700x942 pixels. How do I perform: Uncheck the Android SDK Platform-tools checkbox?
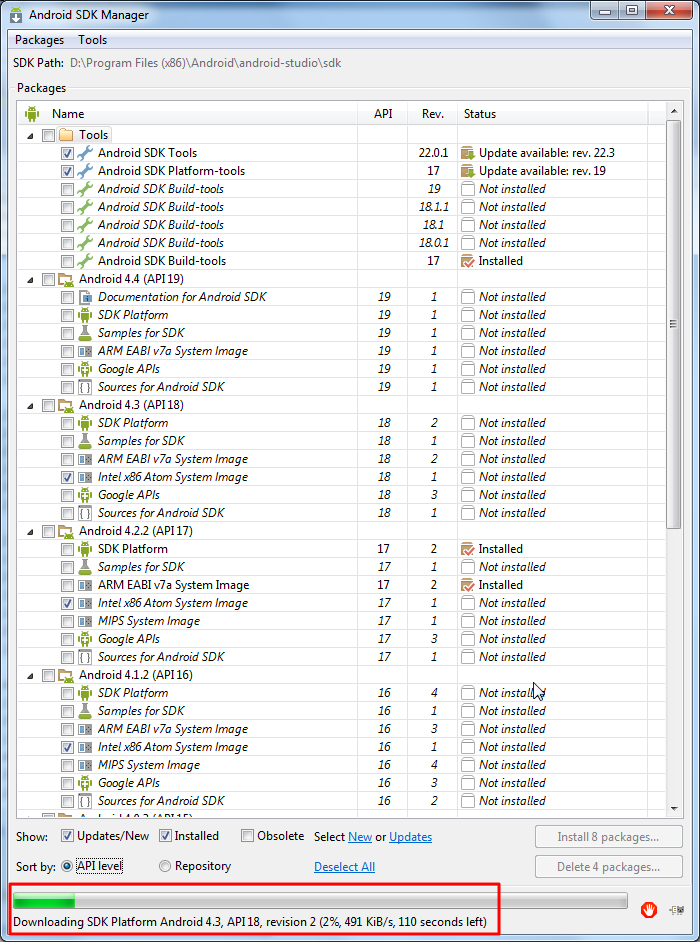tap(67, 171)
